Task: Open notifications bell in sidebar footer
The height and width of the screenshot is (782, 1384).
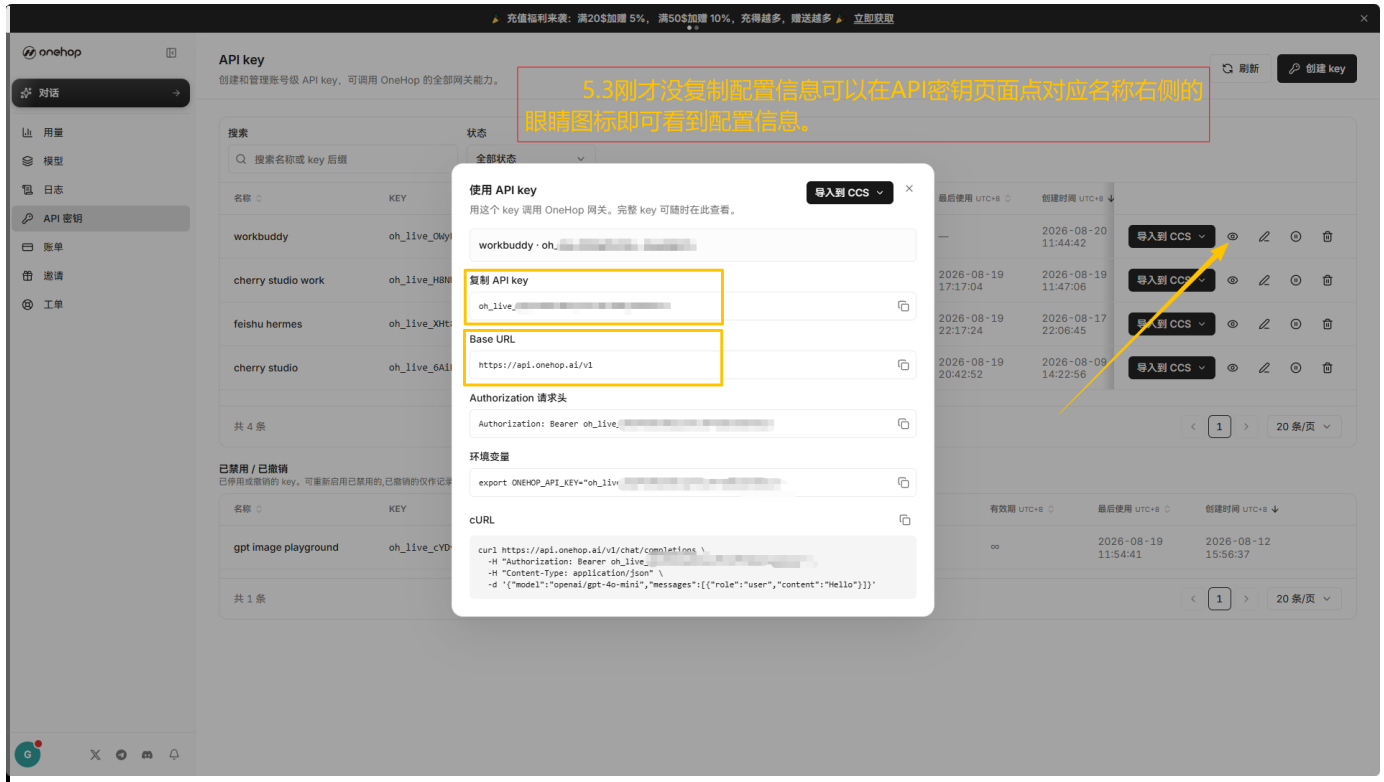Action: [174, 755]
